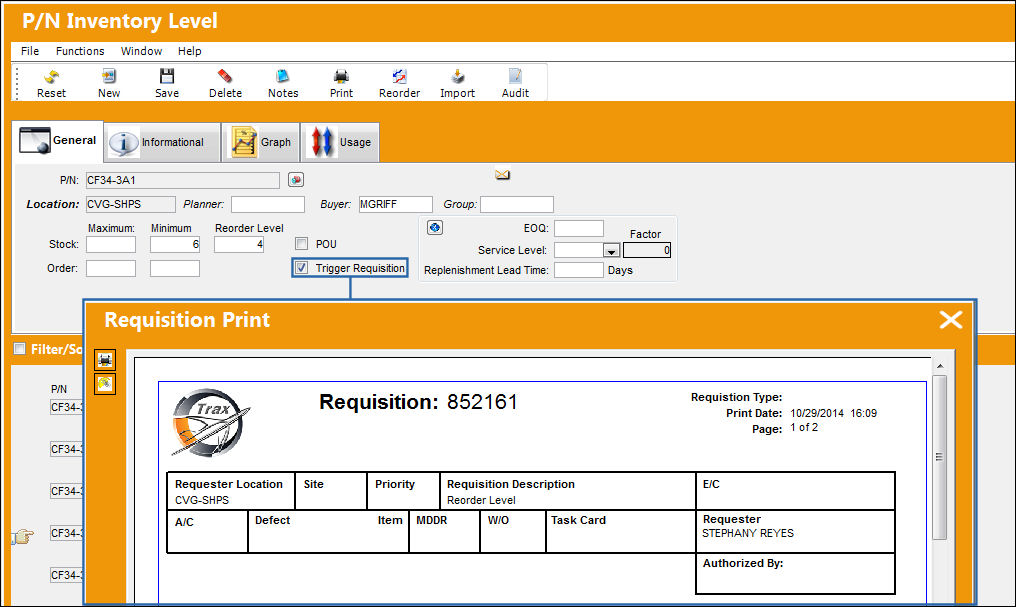Click the P/N input field

tap(183, 180)
